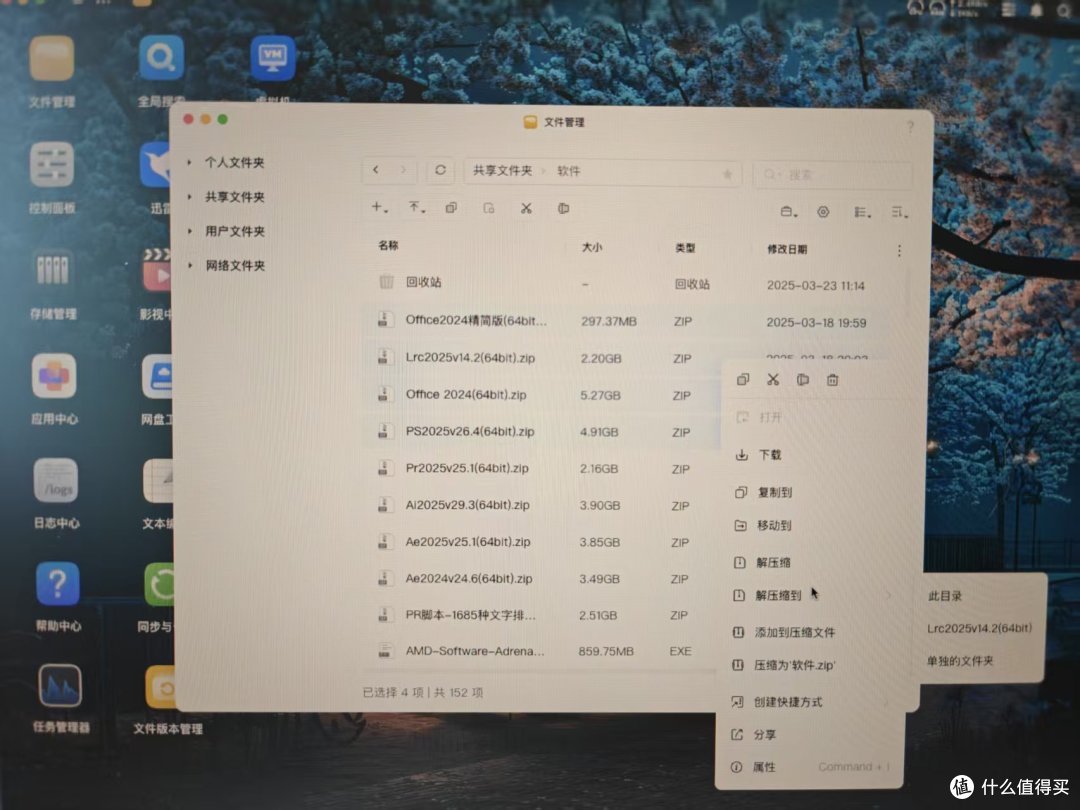Viewport: 1080px width, 810px height.
Task: Open the toolbox tools dropdown
Action: point(789,211)
